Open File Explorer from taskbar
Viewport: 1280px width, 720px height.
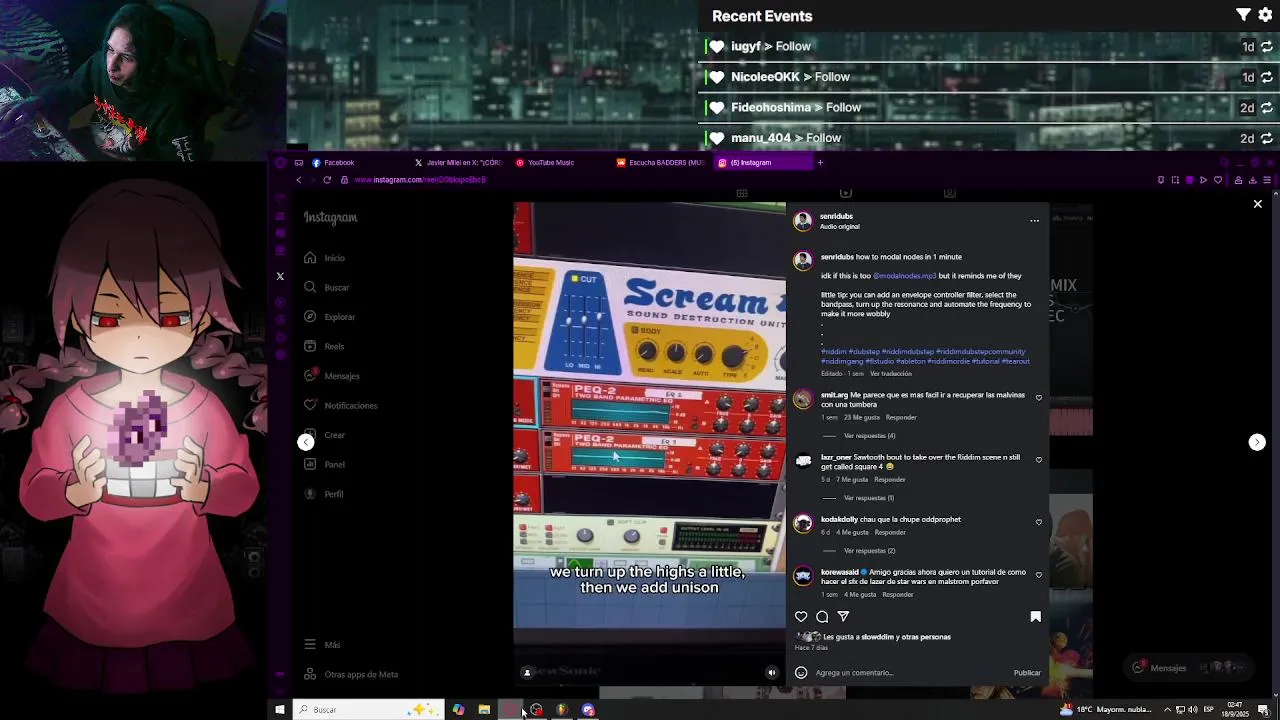pos(484,710)
